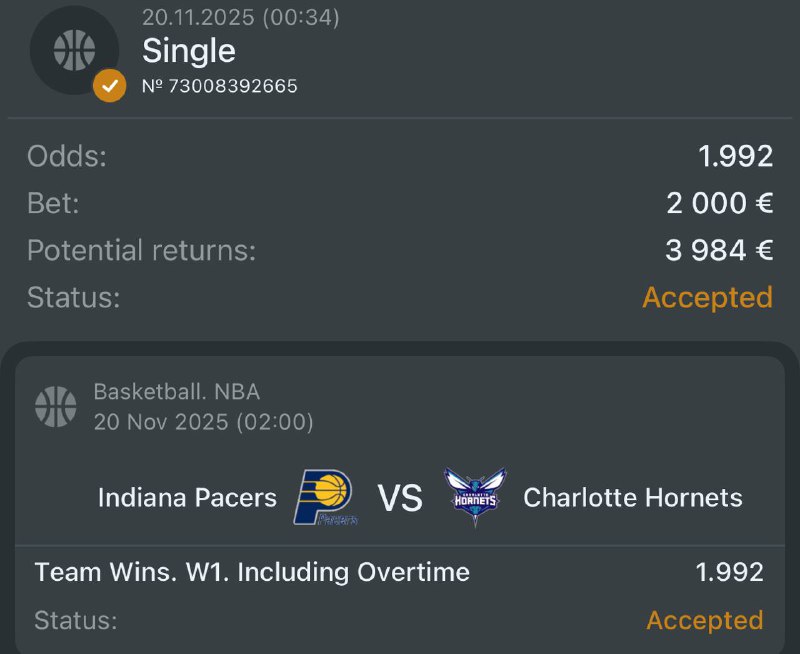800x654 pixels.
Task: Select the Team Wins. W1. Including Overtime market
Action: pos(252,572)
